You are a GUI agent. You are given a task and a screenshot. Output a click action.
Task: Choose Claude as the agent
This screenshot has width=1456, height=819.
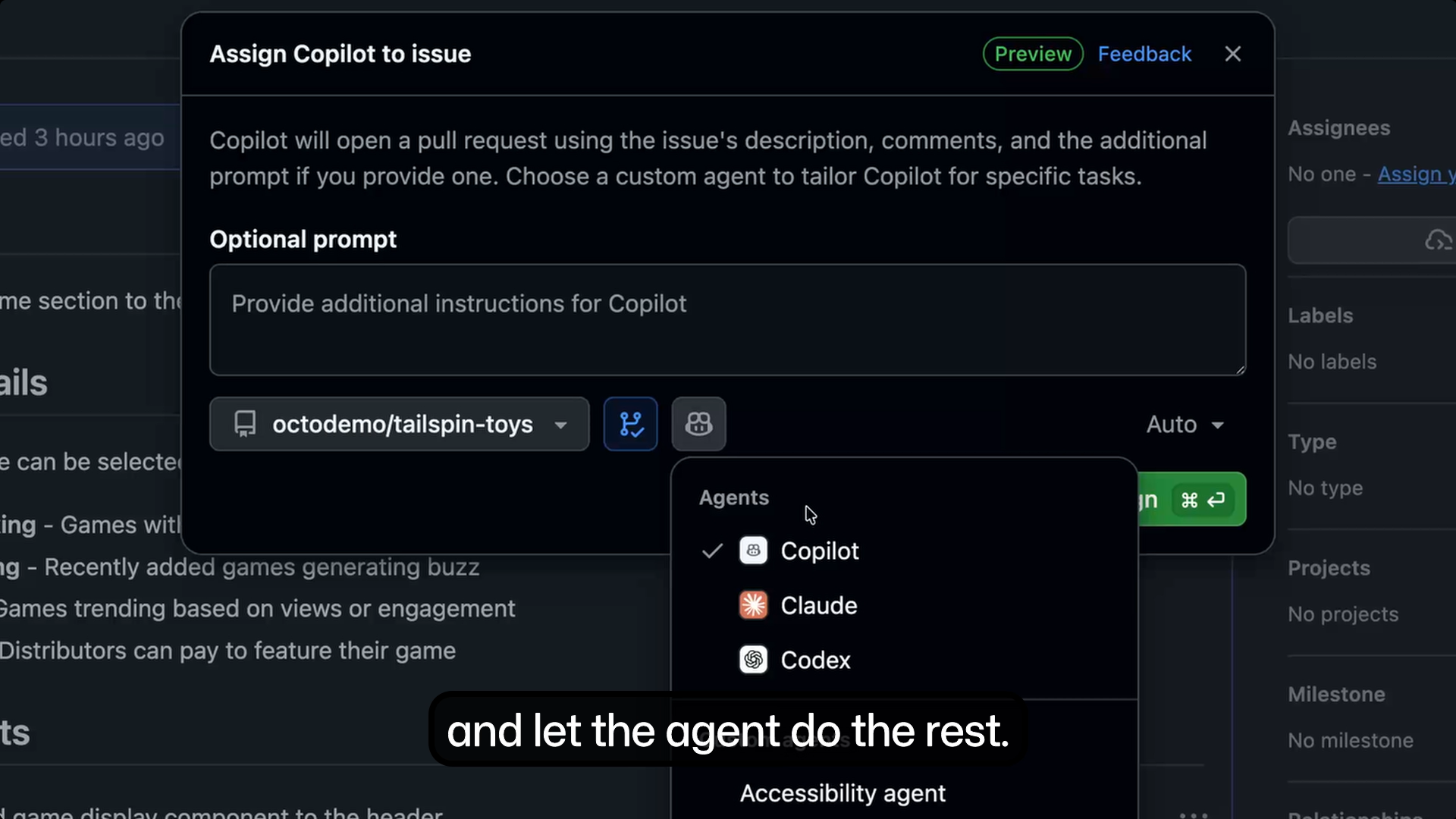tap(818, 605)
